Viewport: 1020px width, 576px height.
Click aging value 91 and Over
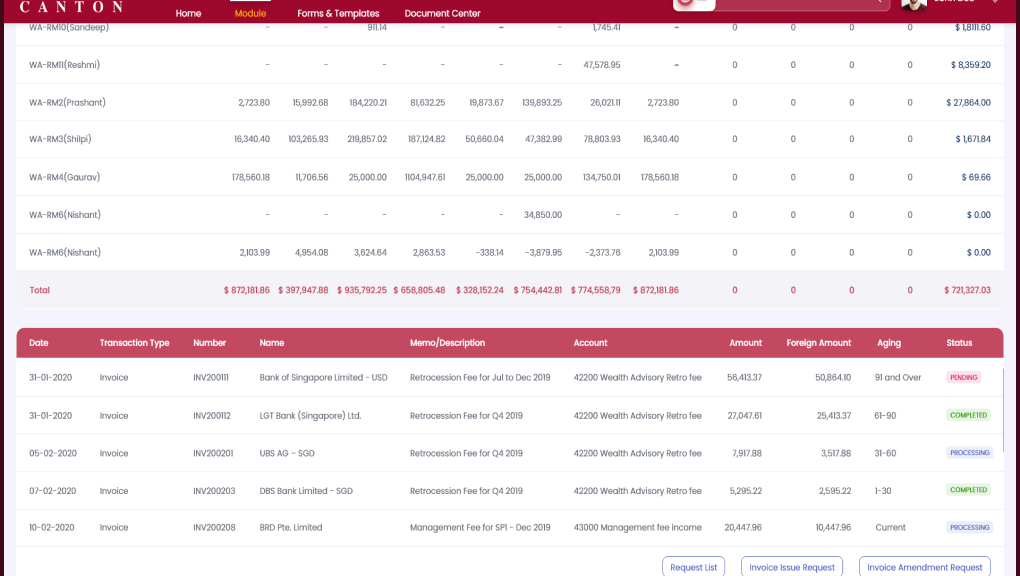(x=898, y=377)
